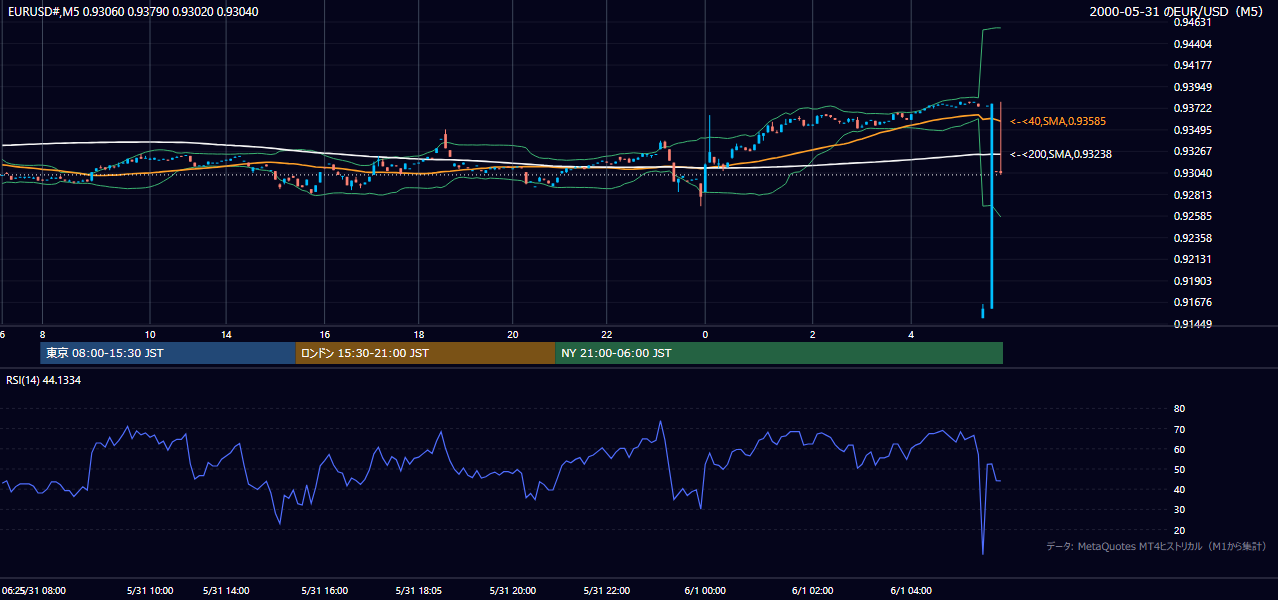This screenshot has height=600, width=1278.
Task: Click price axis value 0.93949
Action: pos(1193,87)
